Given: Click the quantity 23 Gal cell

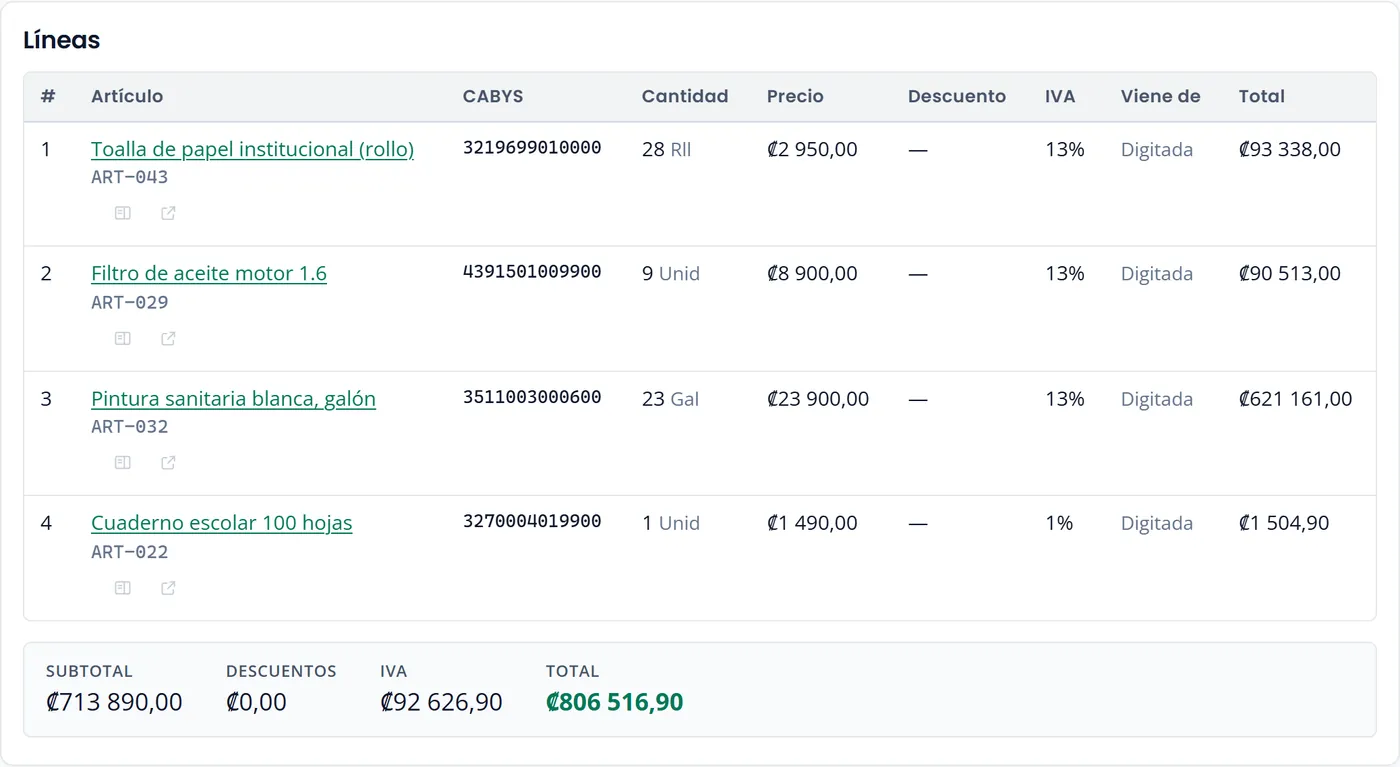Looking at the screenshot, I should [x=670, y=398].
